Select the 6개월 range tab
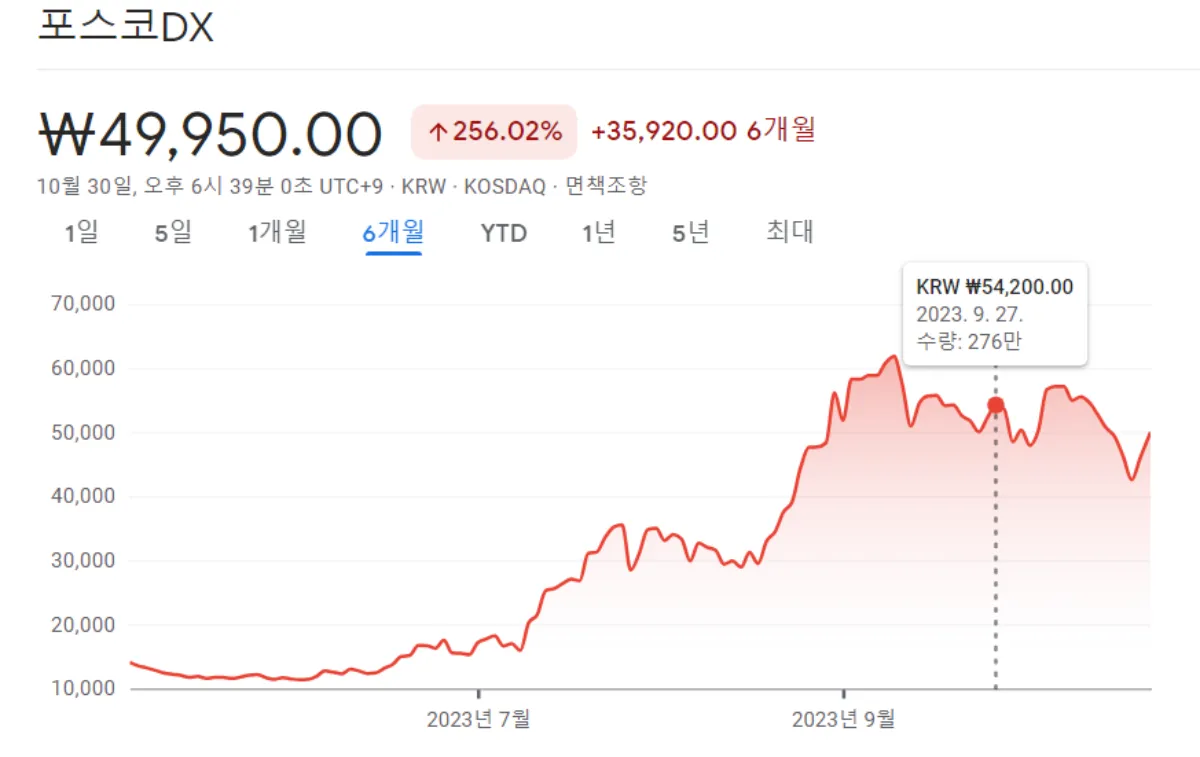Image resolution: width=1200 pixels, height=757 pixels. pos(393,233)
